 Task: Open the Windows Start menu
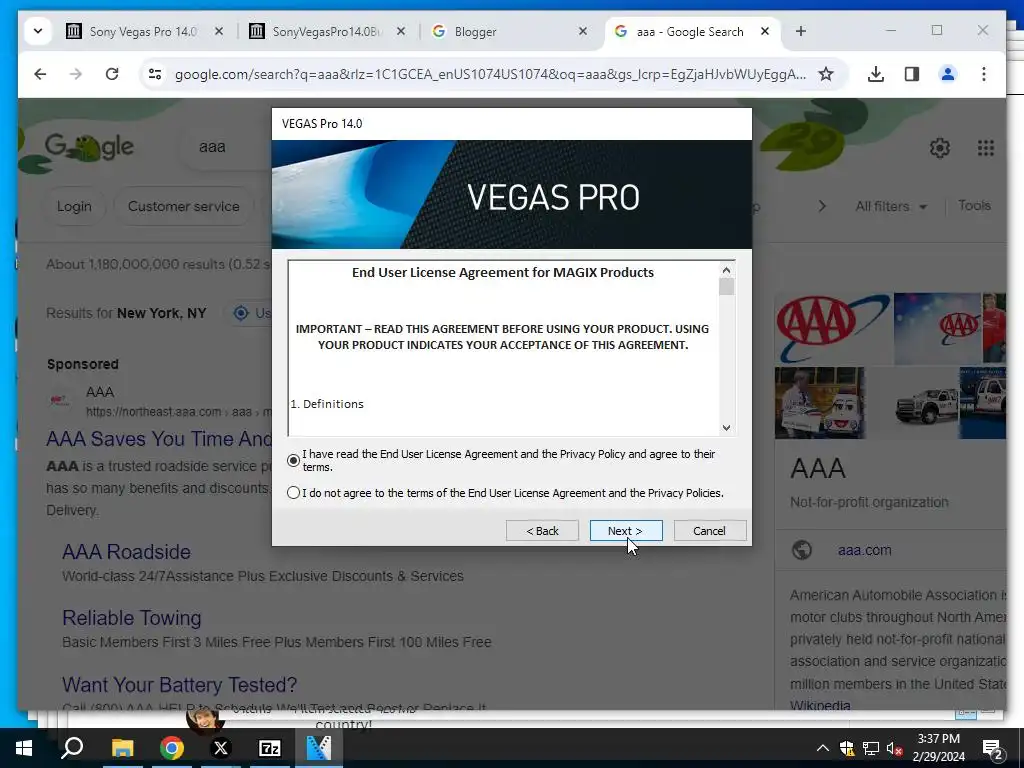pyautogui.click(x=24, y=748)
